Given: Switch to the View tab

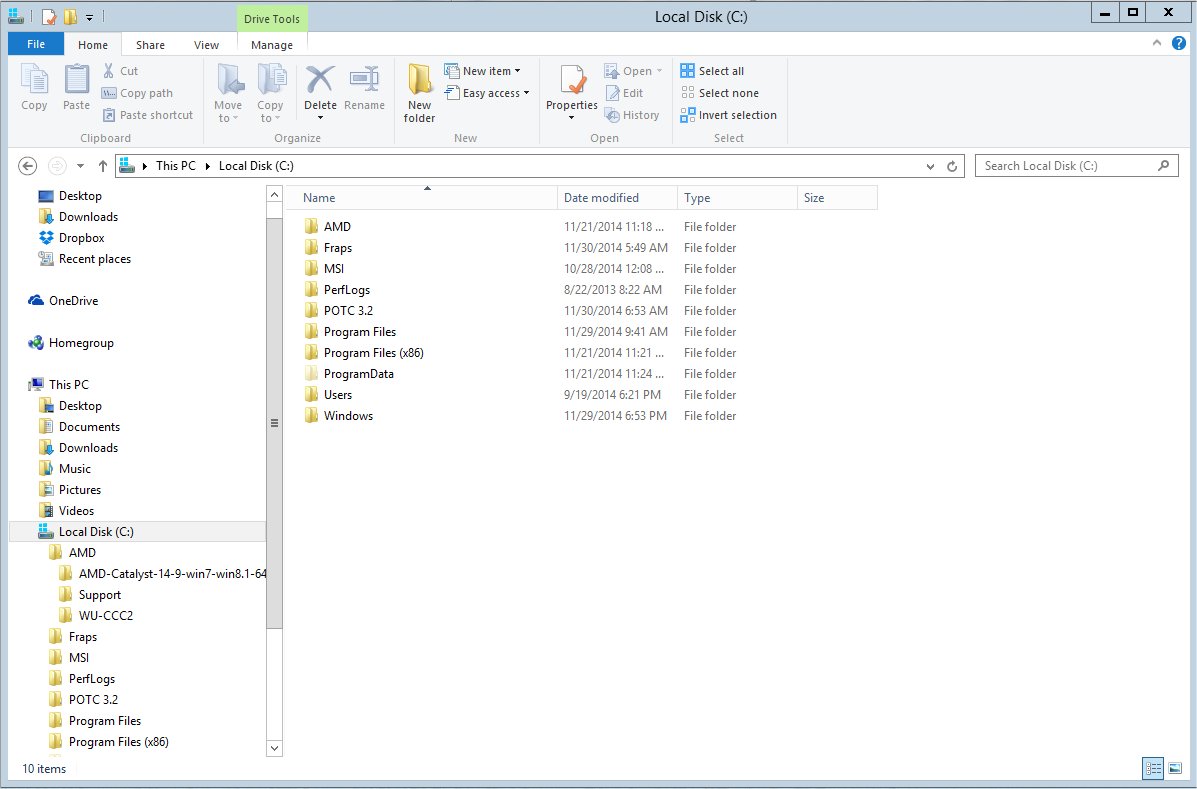Looking at the screenshot, I should 206,45.
